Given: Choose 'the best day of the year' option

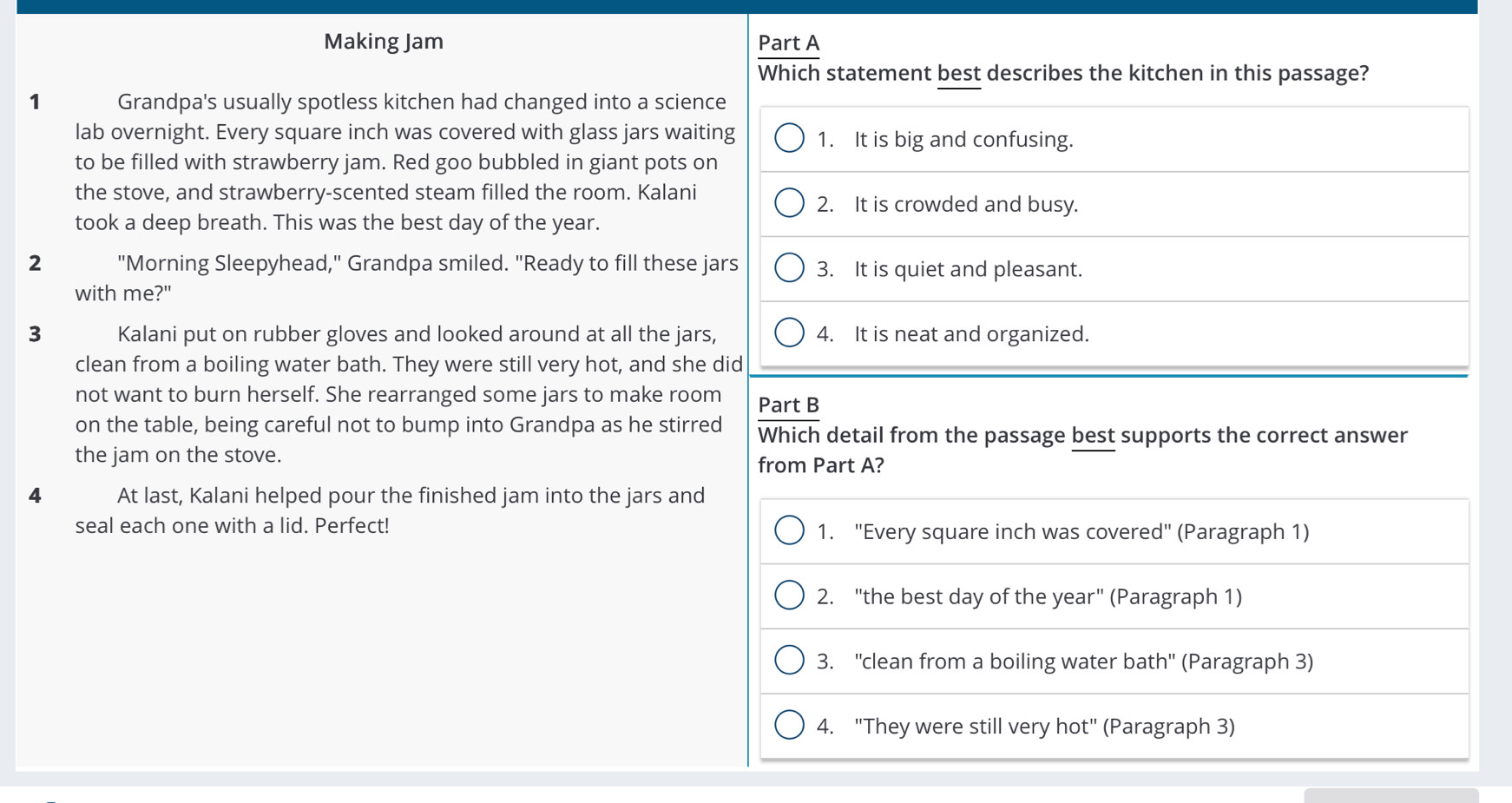Looking at the screenshot, I should pyautogui.click(x=789, y=596).
